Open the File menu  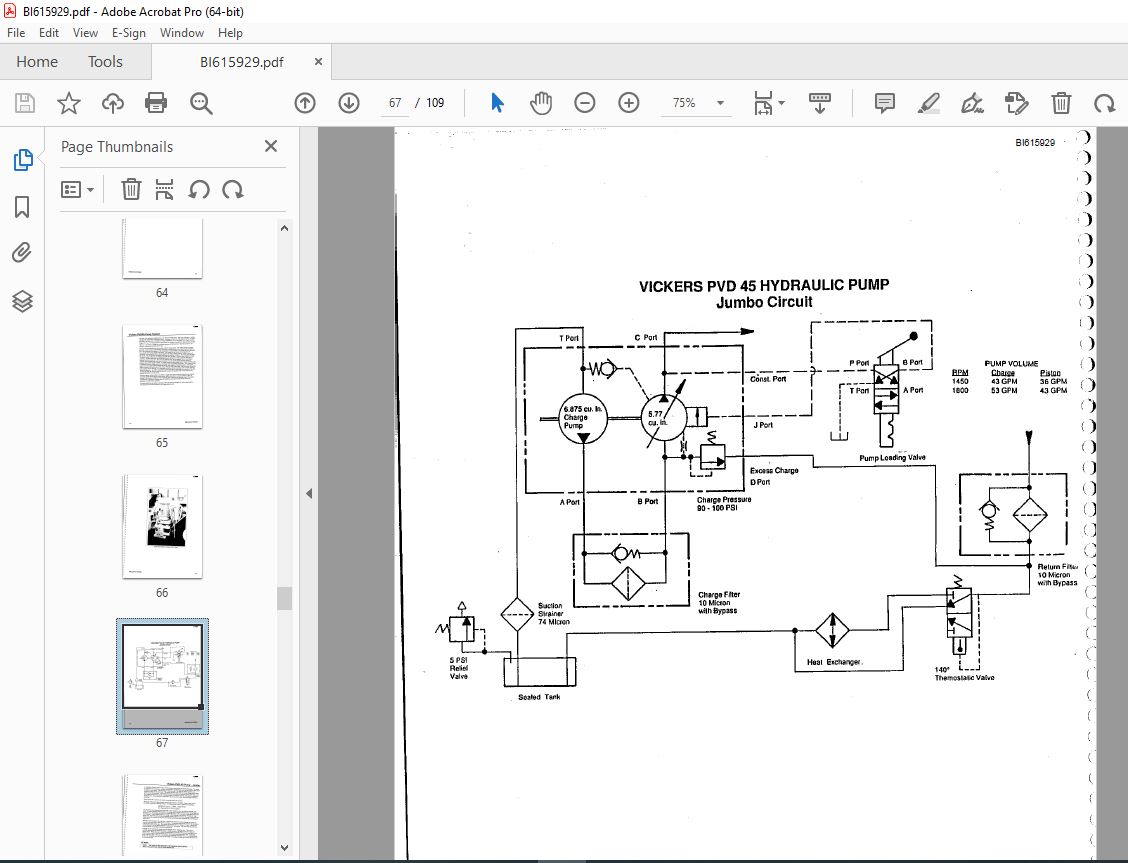tap(16, 32)
